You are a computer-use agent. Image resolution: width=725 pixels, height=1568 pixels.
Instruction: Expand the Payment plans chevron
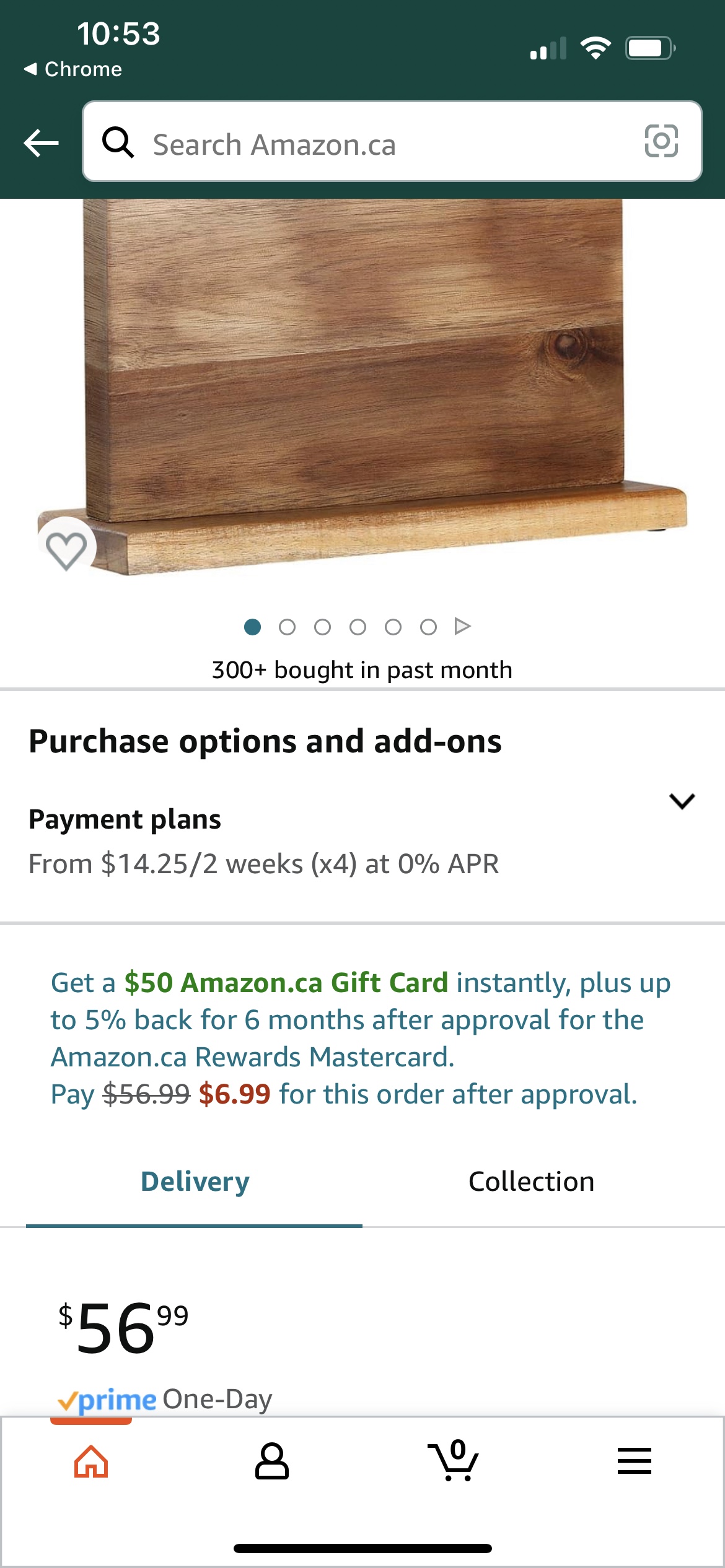pos(682,801)
